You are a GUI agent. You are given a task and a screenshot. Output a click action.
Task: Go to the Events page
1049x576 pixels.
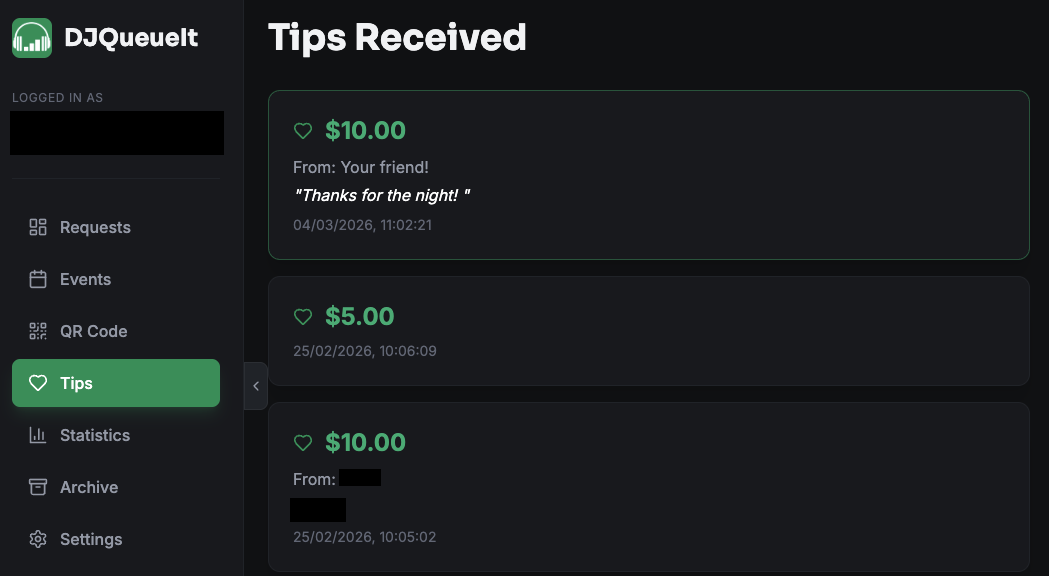[85, 279]
